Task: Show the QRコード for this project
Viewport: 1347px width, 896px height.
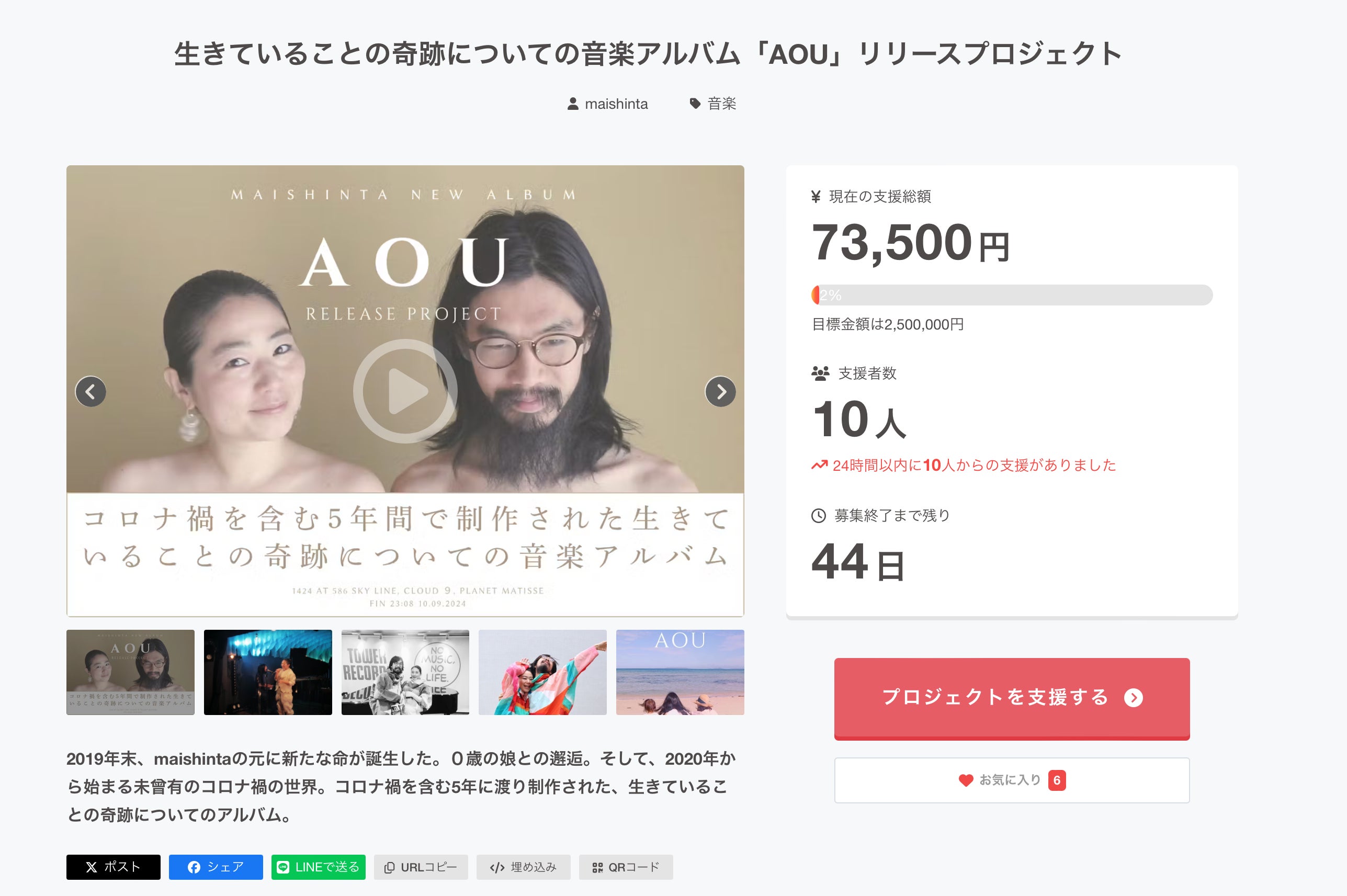Action: (626, 867)
